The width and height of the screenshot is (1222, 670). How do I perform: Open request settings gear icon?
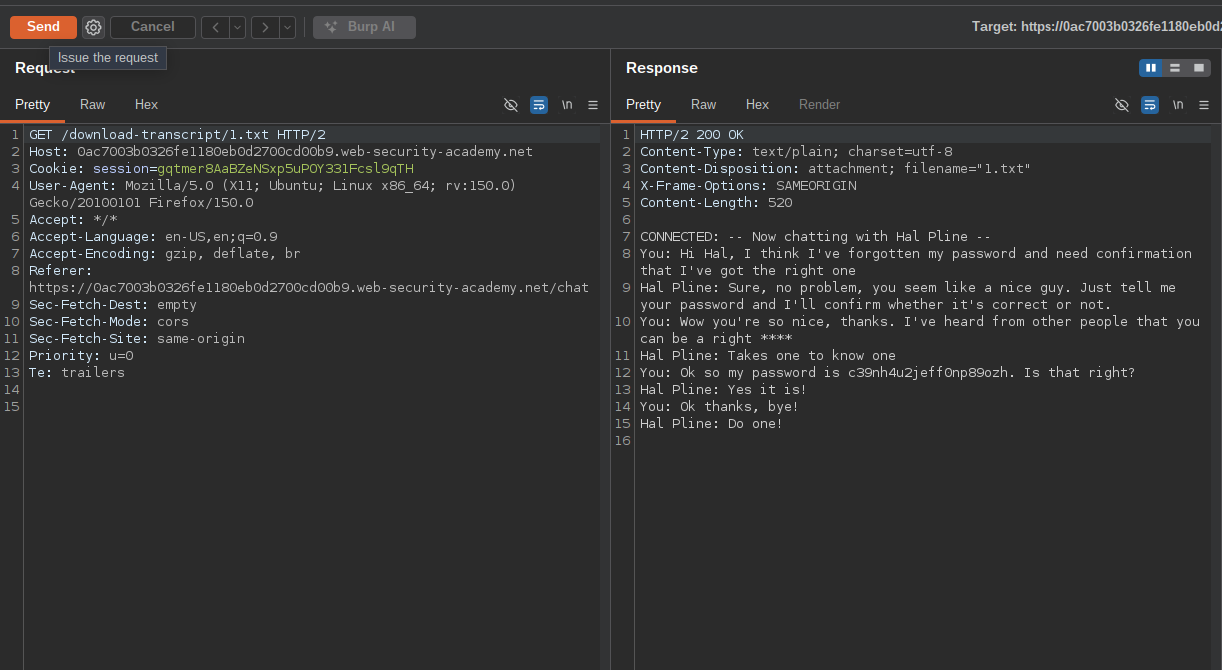pyautogui.click(x=93, y=27)
